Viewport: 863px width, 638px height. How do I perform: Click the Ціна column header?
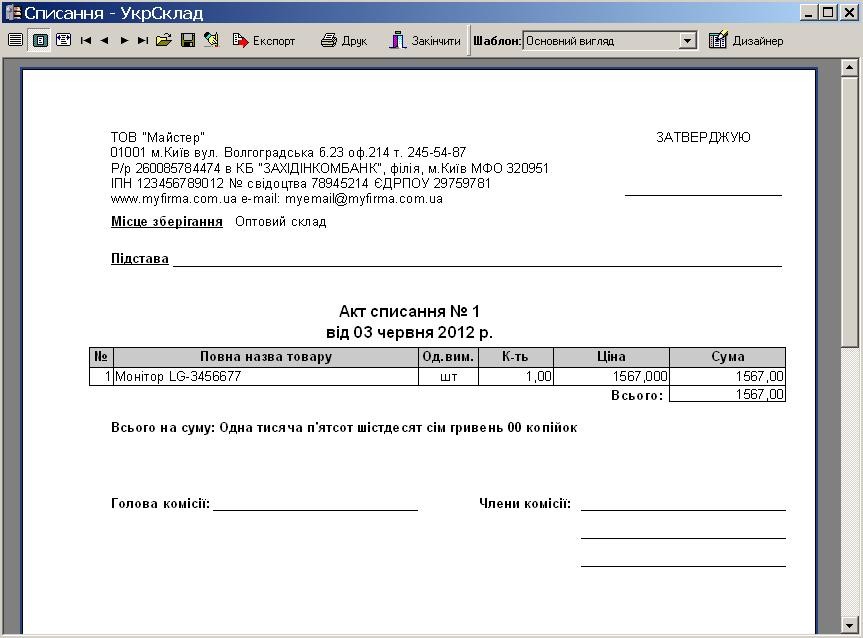(x=611, y=357)
